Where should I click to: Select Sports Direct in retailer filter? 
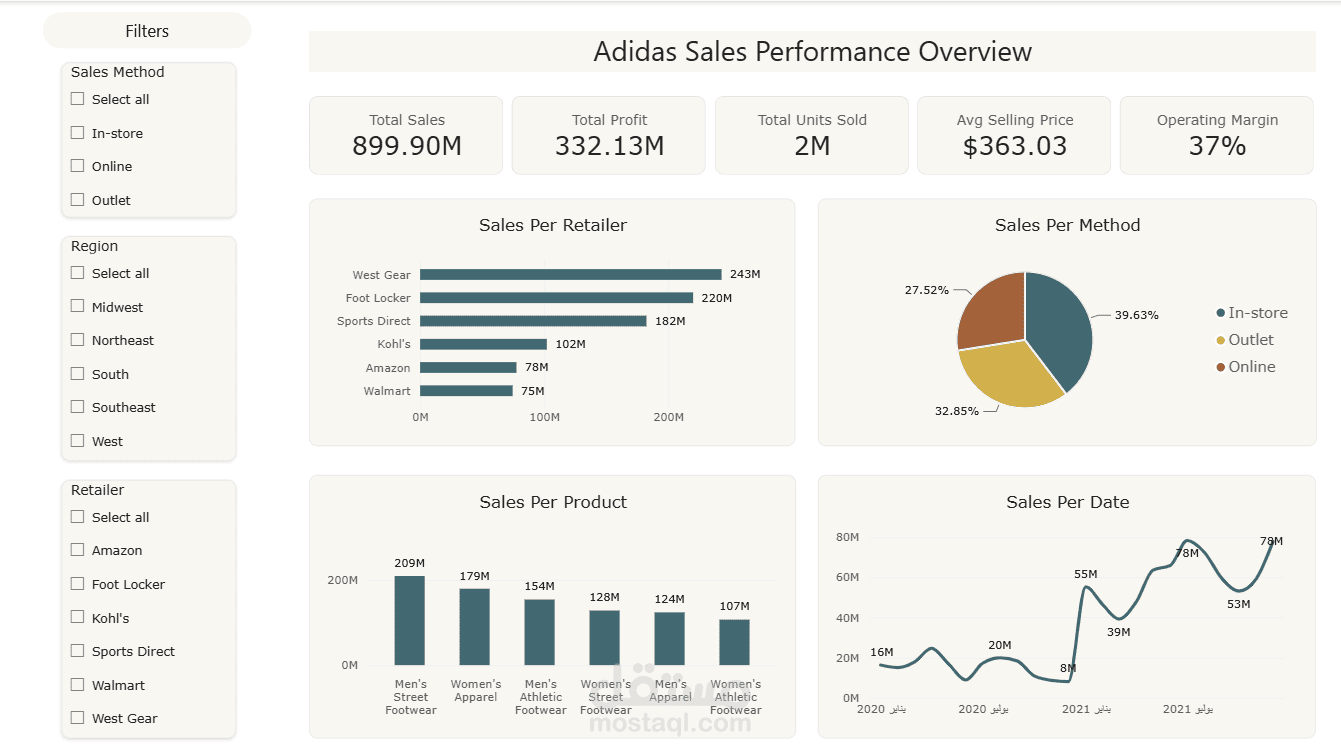[x=77, y=651]
